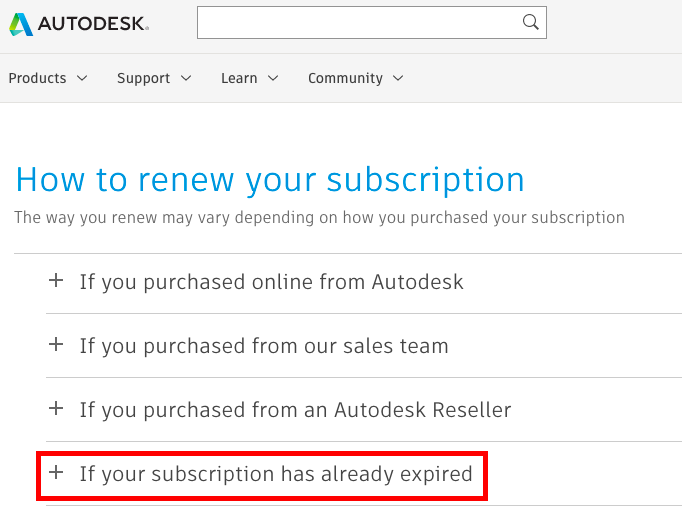682x521 pixels.
Task: Expand 'If your subscription has already expired'
Action: point(276,474)
